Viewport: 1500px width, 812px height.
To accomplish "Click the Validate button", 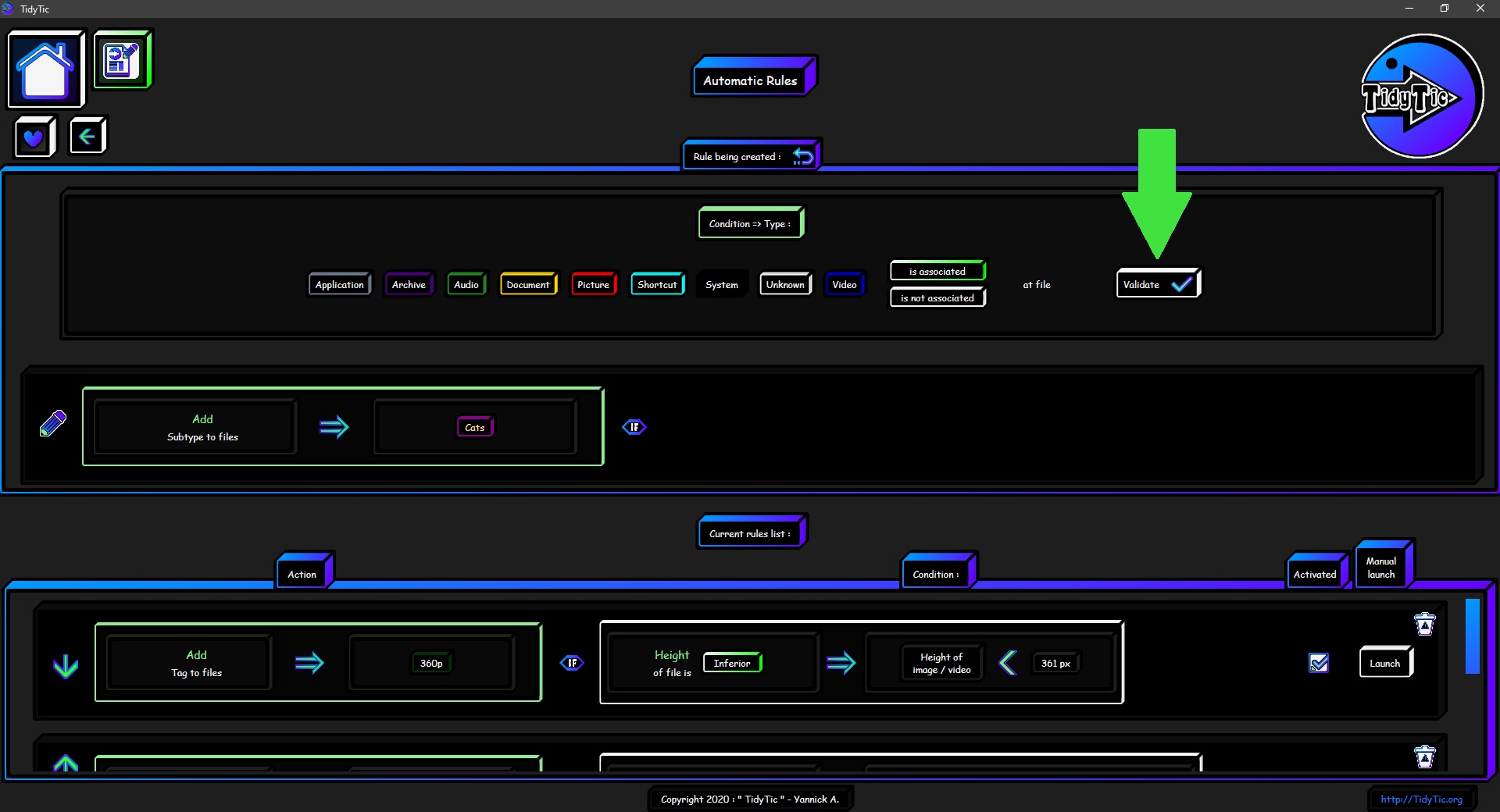I will (1158, 283).
